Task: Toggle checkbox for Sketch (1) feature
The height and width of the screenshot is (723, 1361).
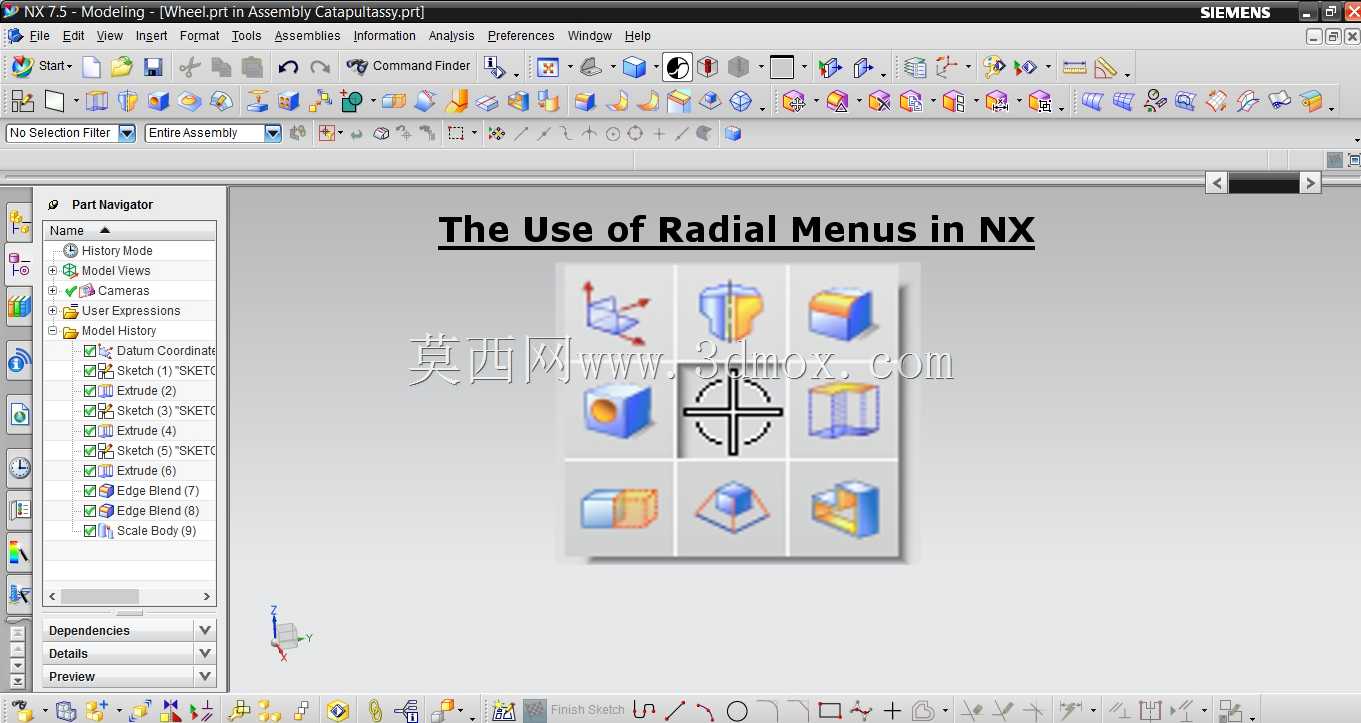Action: pos(90,371)
